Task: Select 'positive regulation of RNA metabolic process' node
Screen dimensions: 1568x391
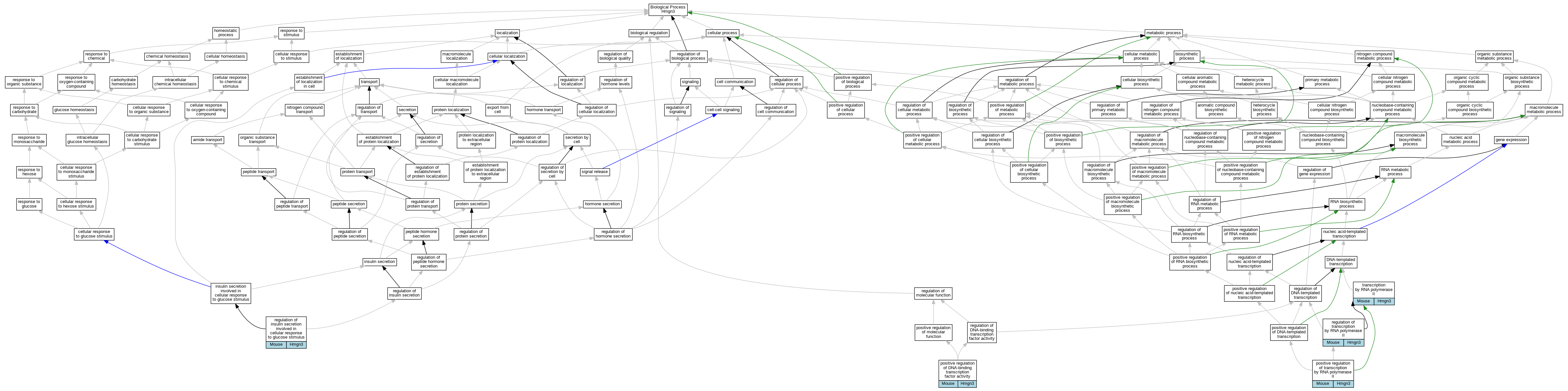Action: coord(1241,234)
